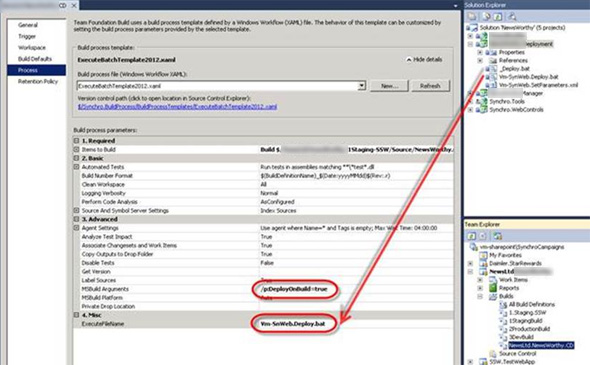Collapse the 3. Advanced section
Screen dimensions: 590x365
pyautogui.click(x=76, y=219)
